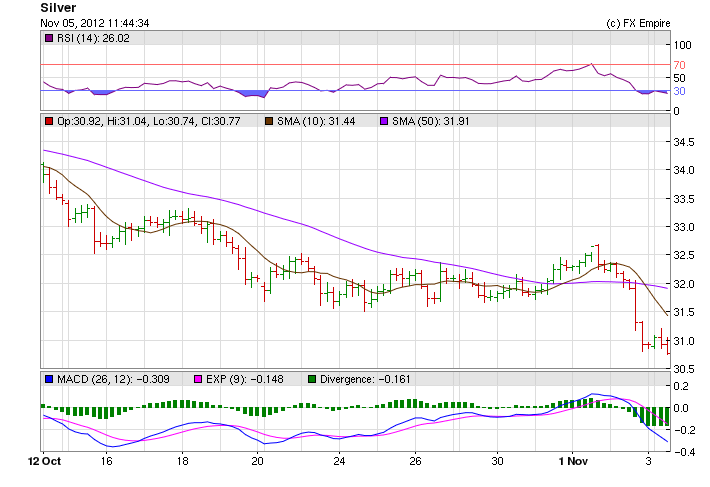
Task: Click the 100 RSI axis label
Action: [682, 45]
